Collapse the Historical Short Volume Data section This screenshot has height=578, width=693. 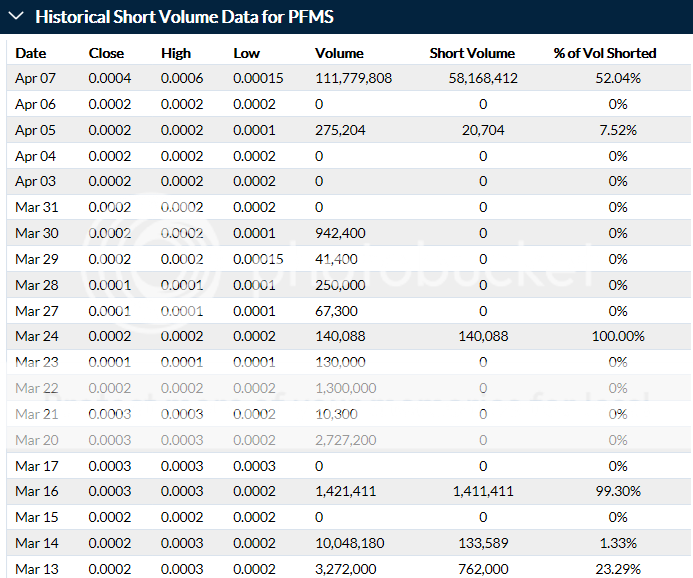[x=17, y=17]
